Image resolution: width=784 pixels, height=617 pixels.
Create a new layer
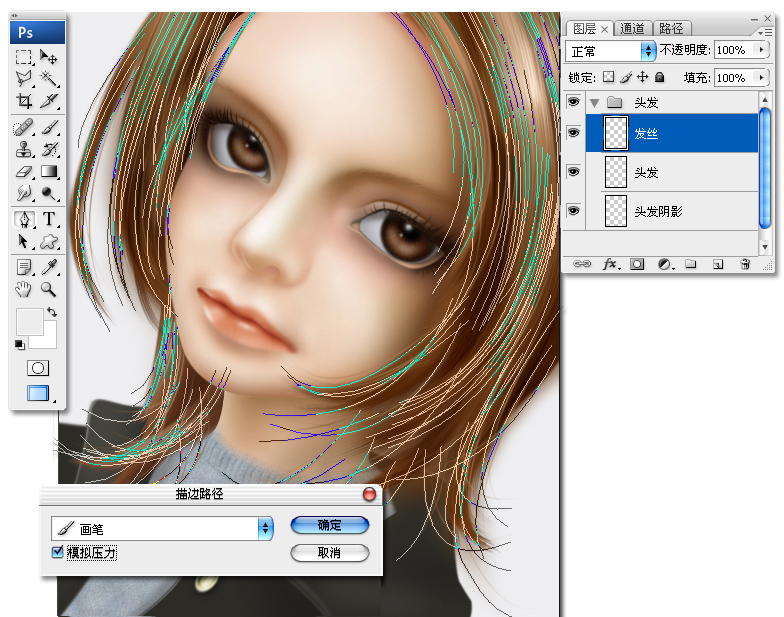pos(718,264)
